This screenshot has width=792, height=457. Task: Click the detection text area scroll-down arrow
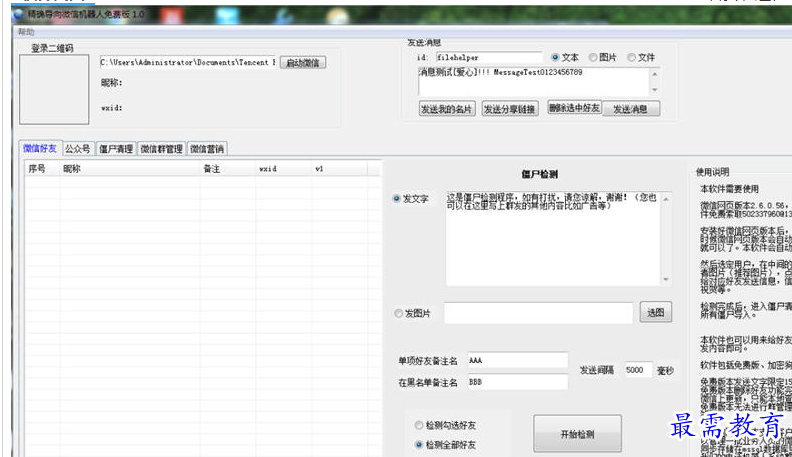[666, 279]
